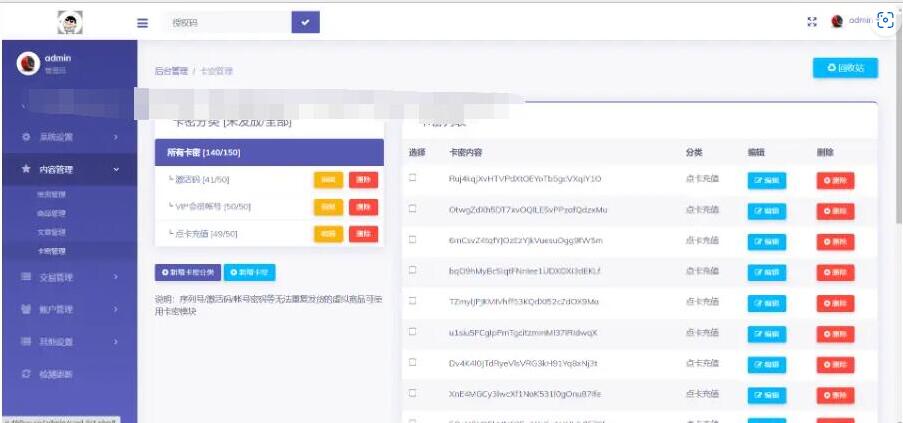Viewport: 903px width, 423px height.
Task: Select the 激活码 [41/50] category
Action: click(x=199, y=180)
